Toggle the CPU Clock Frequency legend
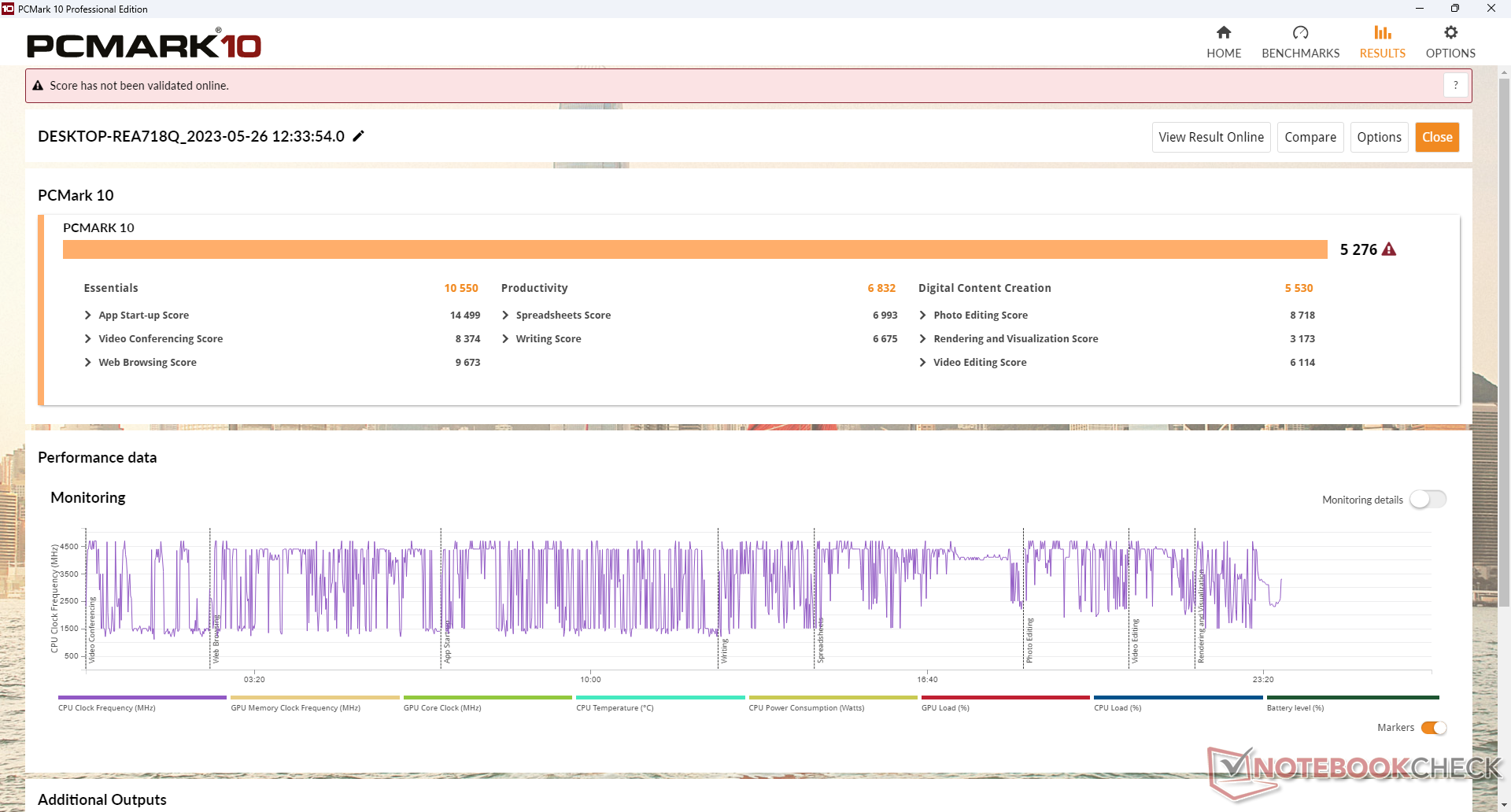Image resolution: width=1511 pixels, height=812 pixels. 142,698
